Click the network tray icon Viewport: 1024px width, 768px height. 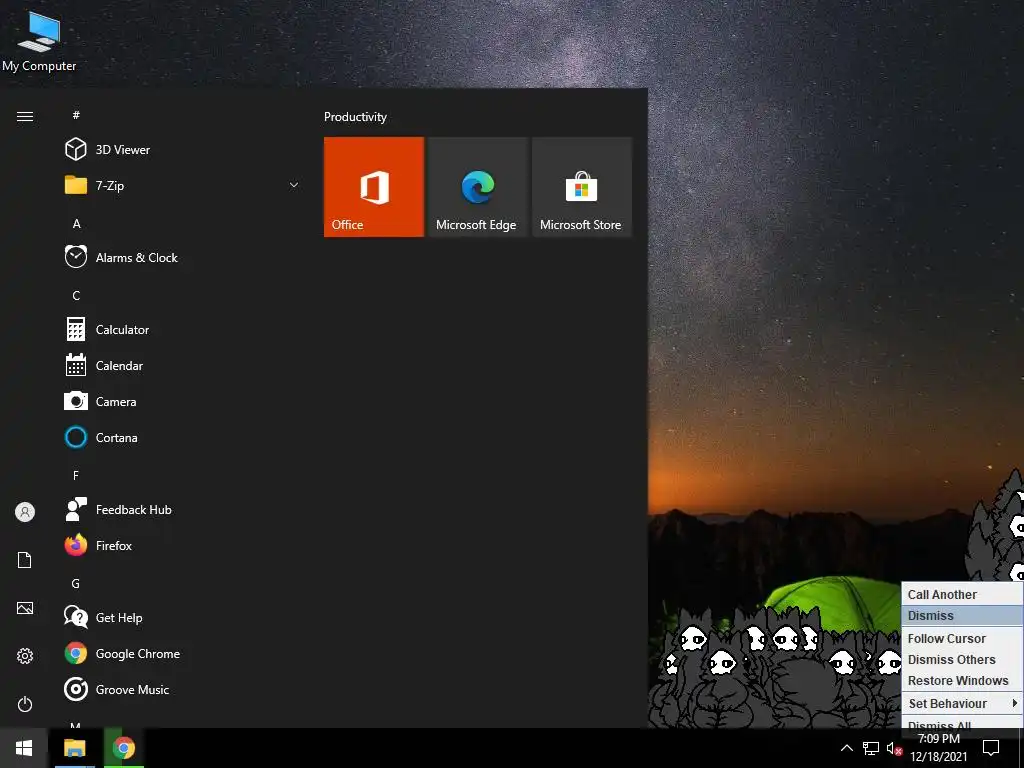click(x=871, y=748)
